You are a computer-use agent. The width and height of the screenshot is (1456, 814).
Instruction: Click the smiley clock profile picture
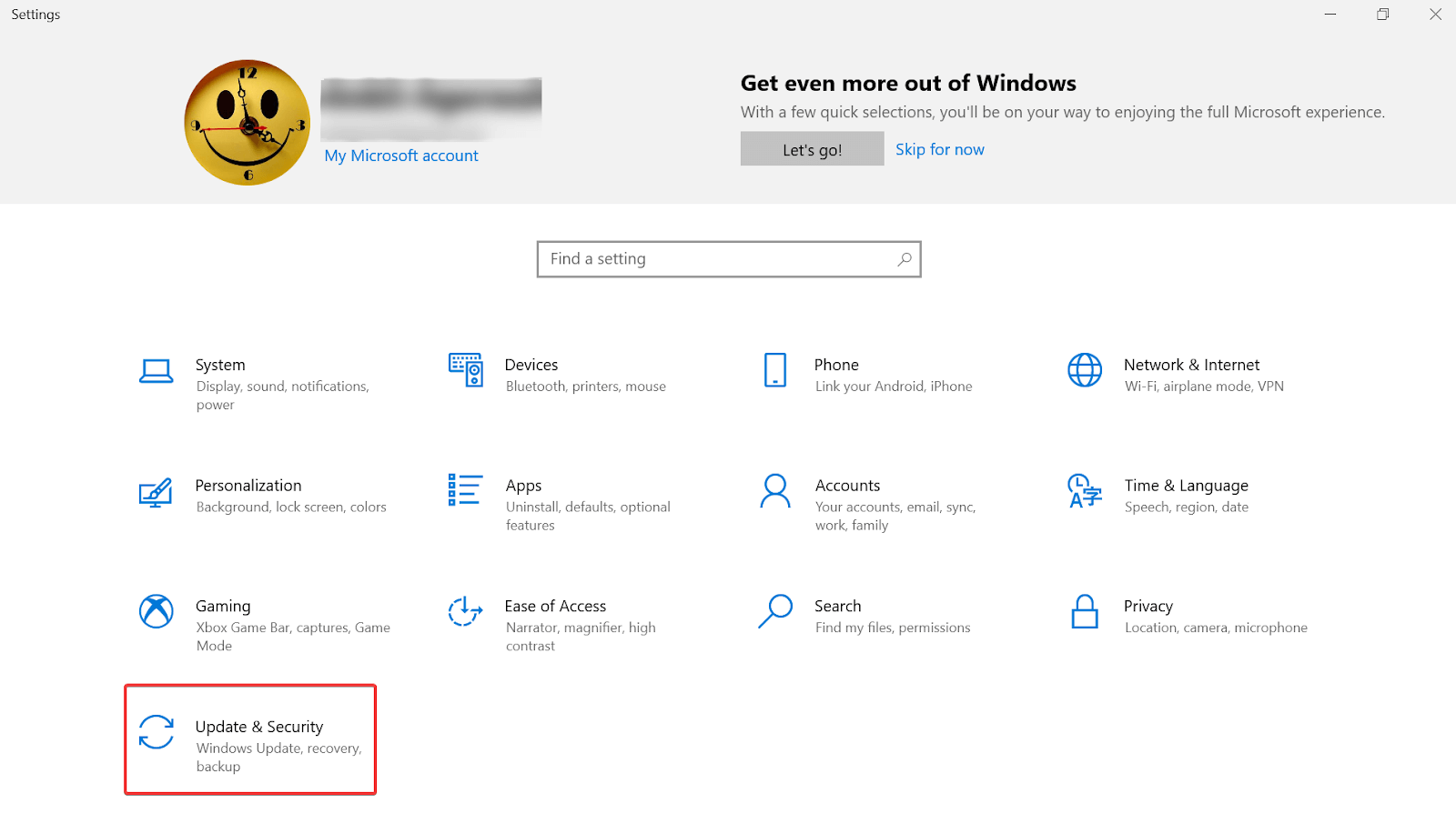pos(248,123)
